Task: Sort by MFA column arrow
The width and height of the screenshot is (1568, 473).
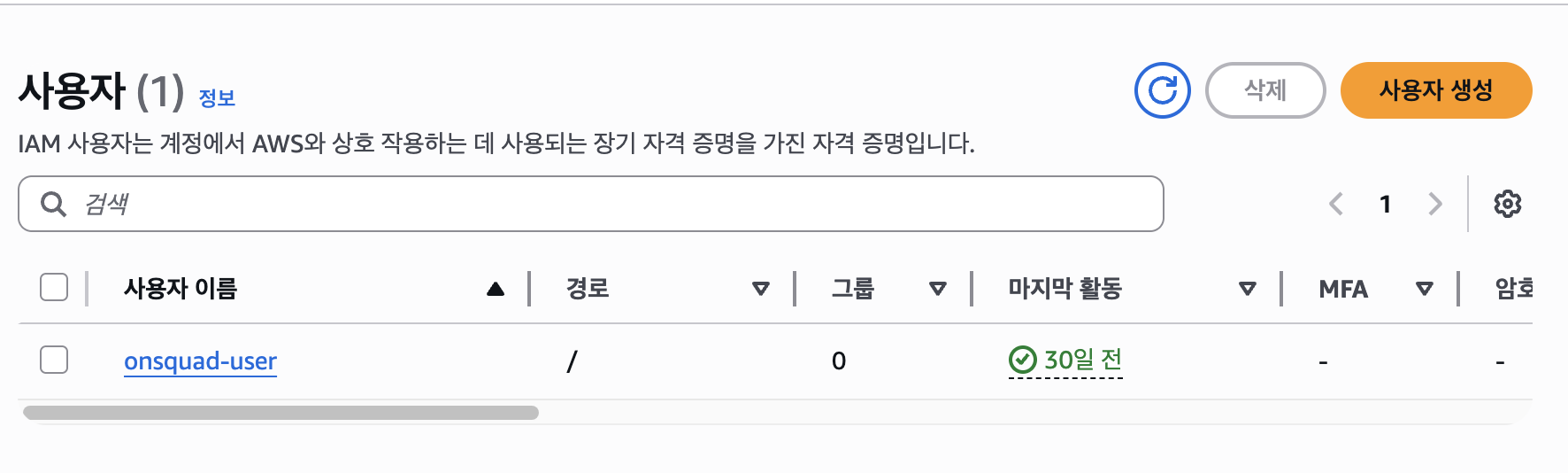Action: tap(1425, 289)
